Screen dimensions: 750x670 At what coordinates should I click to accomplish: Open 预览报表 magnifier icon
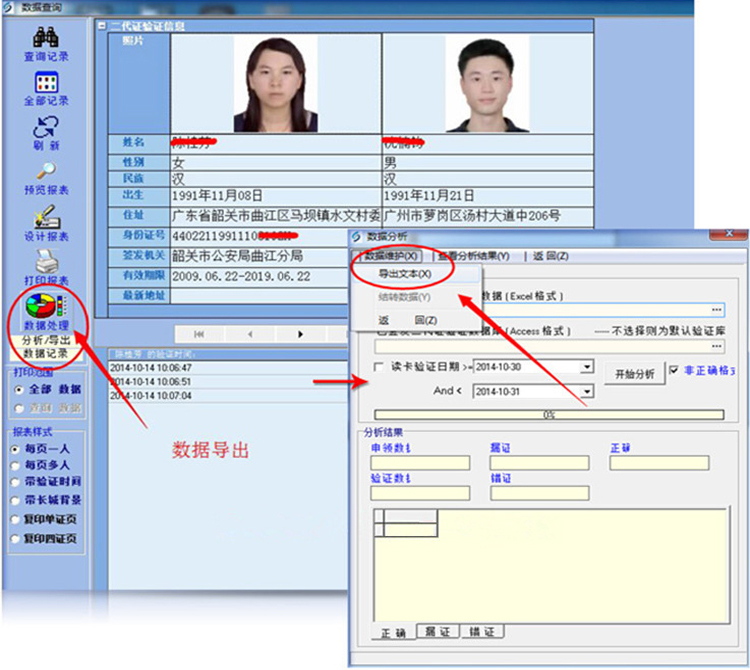coord(46,172)
